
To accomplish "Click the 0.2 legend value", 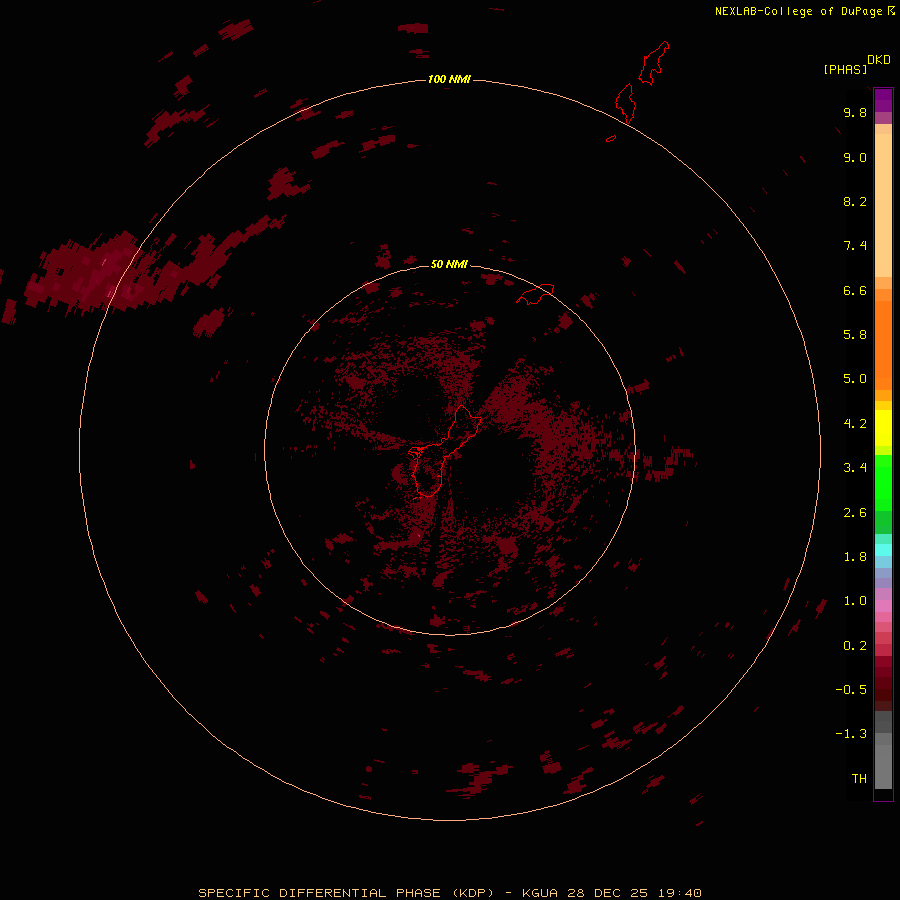I will click(855, 646).
